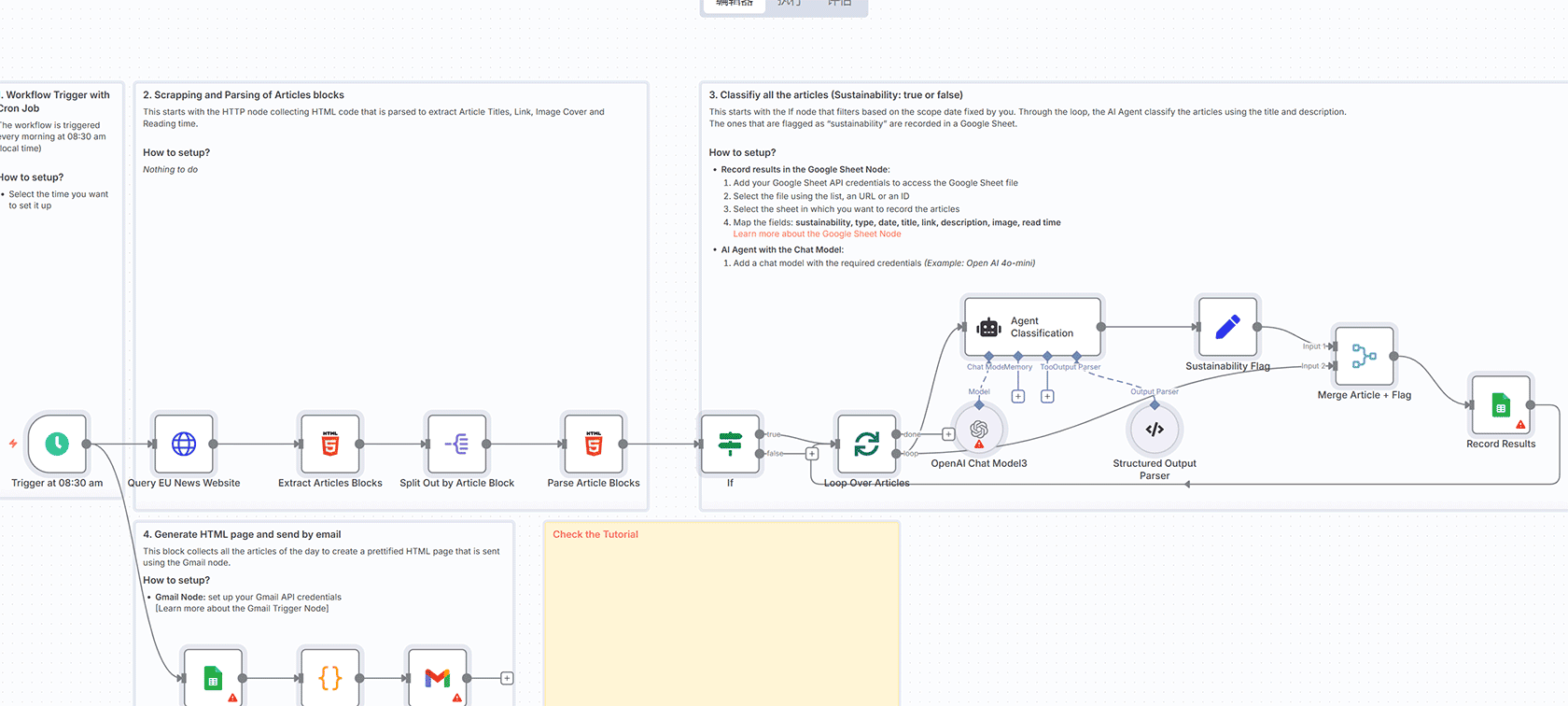Select the If condition node
Viewport: 1568px width, 706px height.
click(x=730, y=444)
